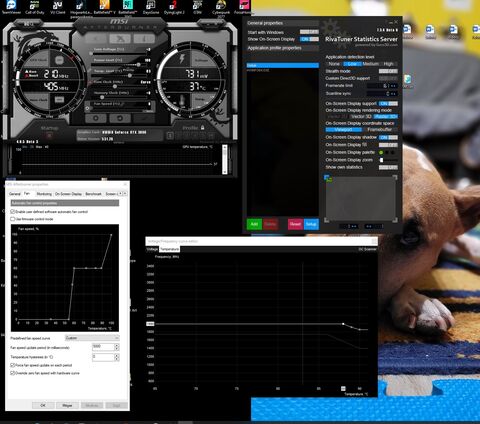Viewport: 480px width, 424px height.
Task: Click the Reset button in RivaTuner
Action: click(x=295, y=224)
